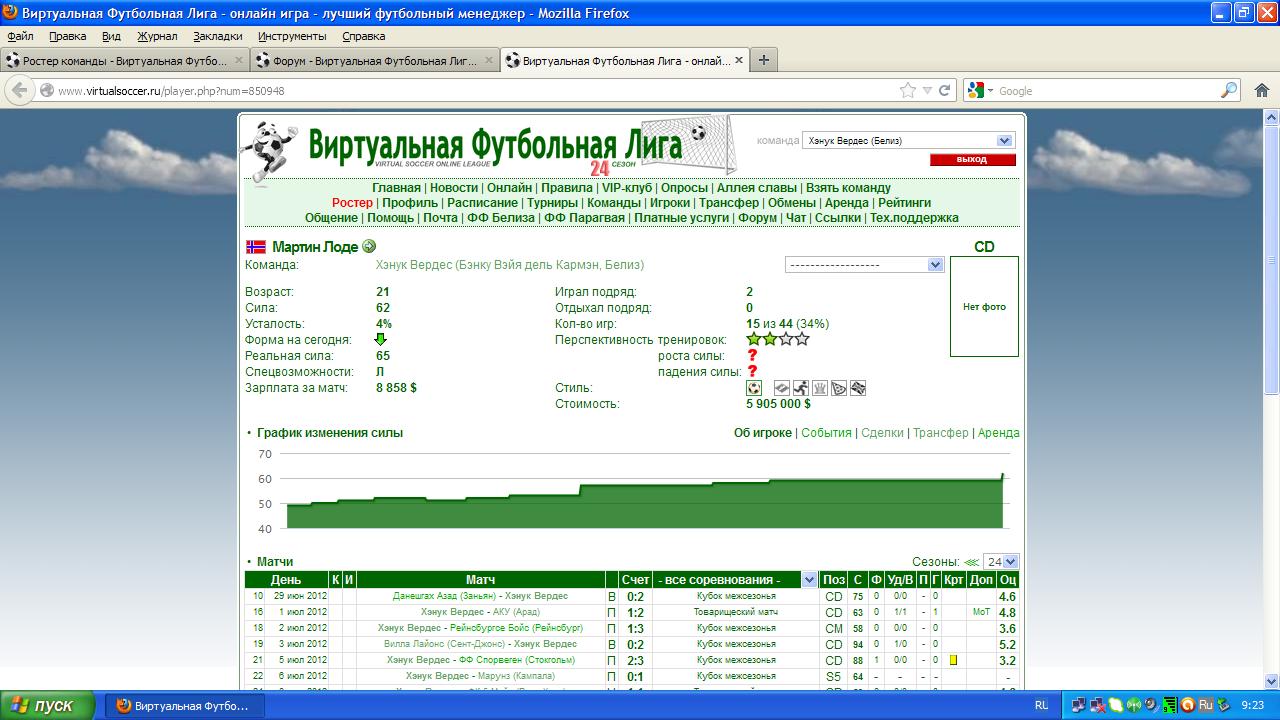Reload the page using the refresh icon
Image resolution: width=1280 pixels, height=720 pixels.
[x=945, y=90]
